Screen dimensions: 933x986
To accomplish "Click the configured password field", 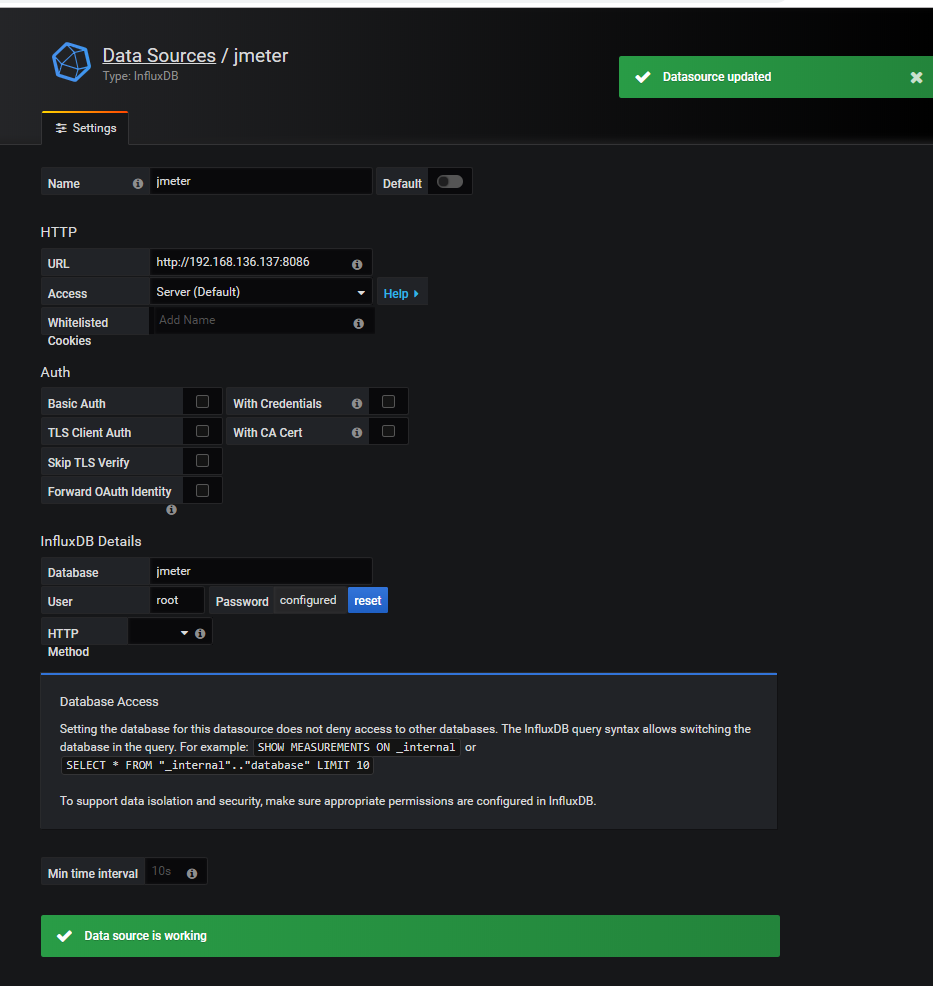I will click(x=309, y=601).
